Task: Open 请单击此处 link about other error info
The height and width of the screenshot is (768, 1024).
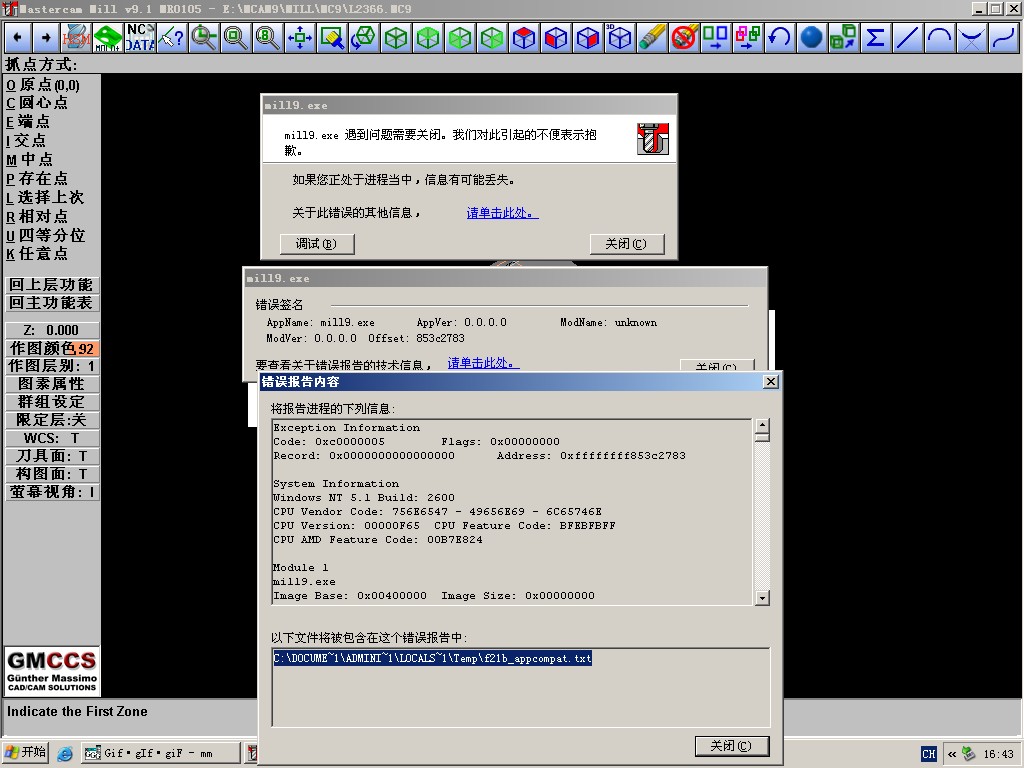Action: pyautogui.click(x=502, y=213)
